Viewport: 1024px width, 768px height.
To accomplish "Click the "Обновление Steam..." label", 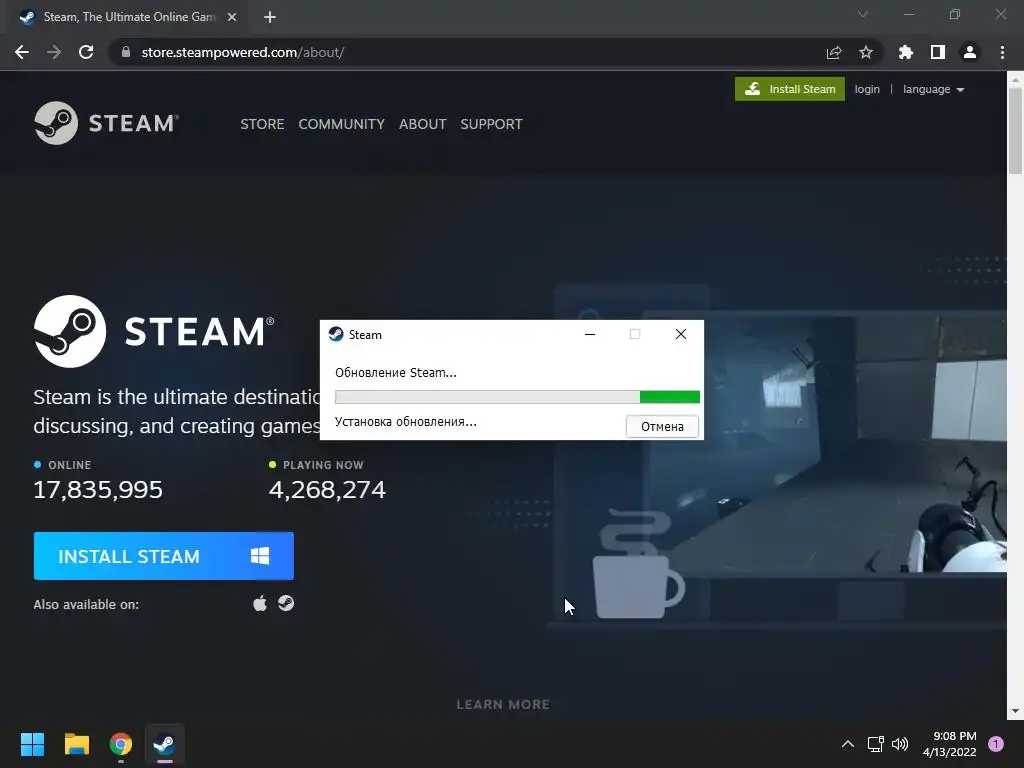I will [396, 373].
